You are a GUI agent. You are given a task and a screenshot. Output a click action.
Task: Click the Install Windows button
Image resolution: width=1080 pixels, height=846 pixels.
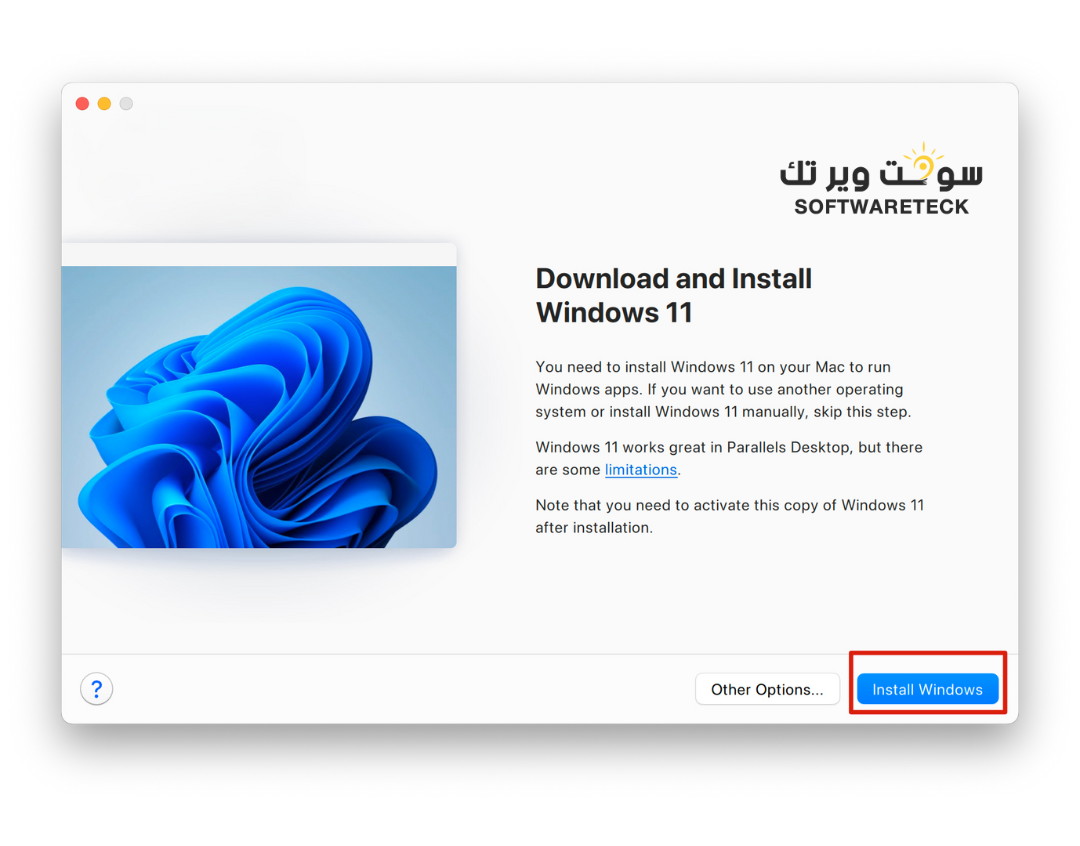click(x=927, y=689)
